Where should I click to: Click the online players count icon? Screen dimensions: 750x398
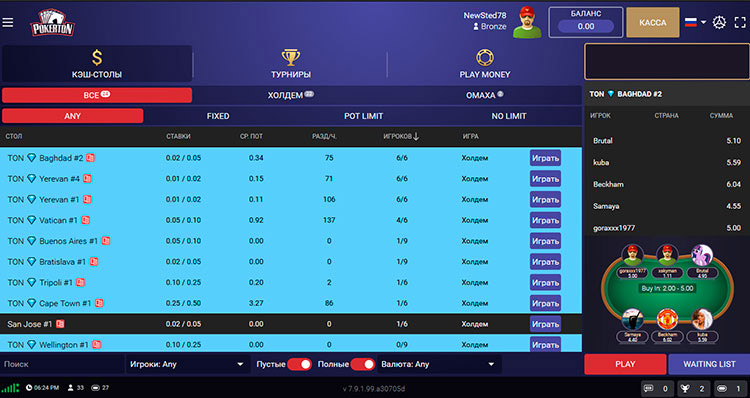coord(71,387)
